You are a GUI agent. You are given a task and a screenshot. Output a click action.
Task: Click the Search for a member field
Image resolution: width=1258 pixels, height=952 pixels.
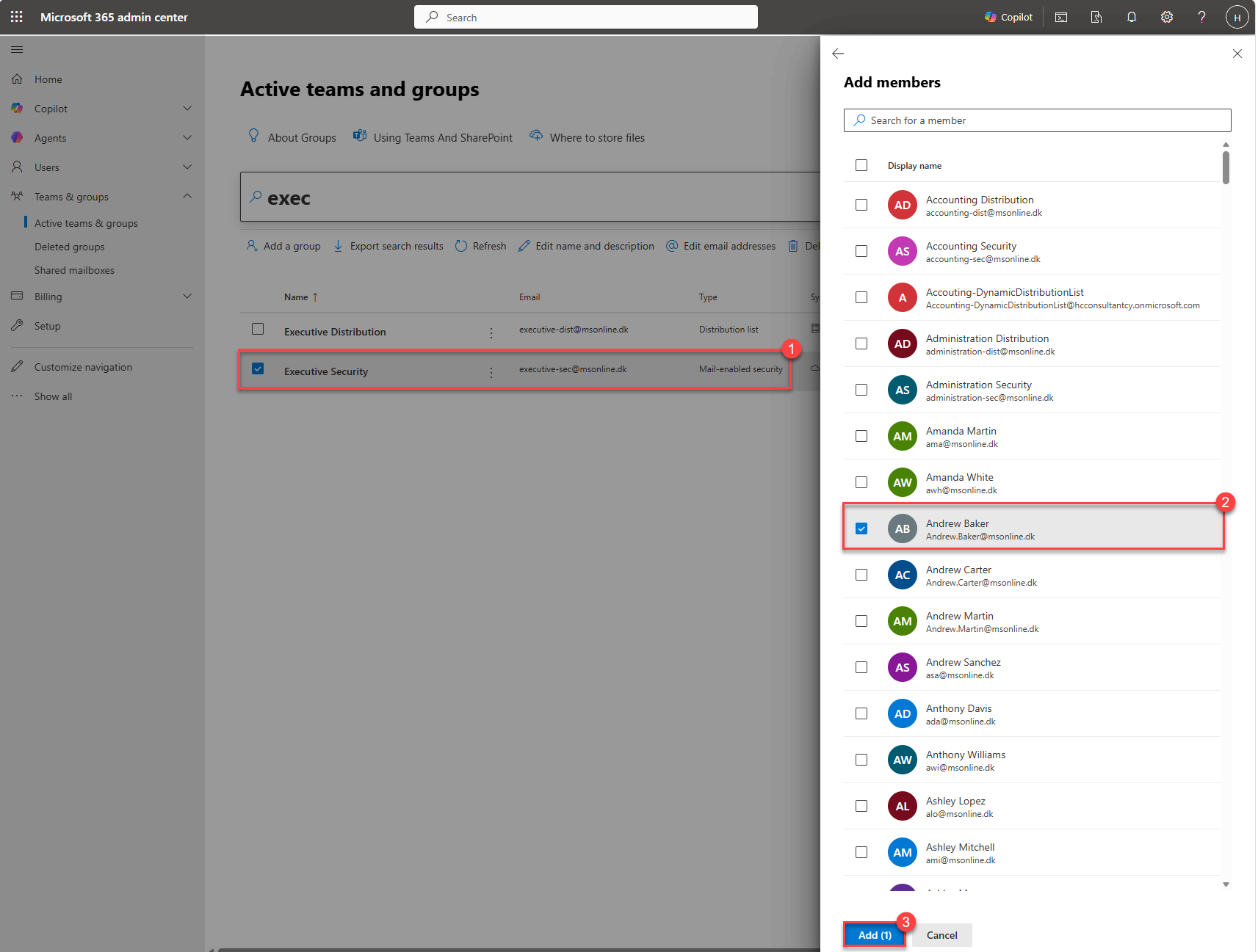tap(1037, 120)
